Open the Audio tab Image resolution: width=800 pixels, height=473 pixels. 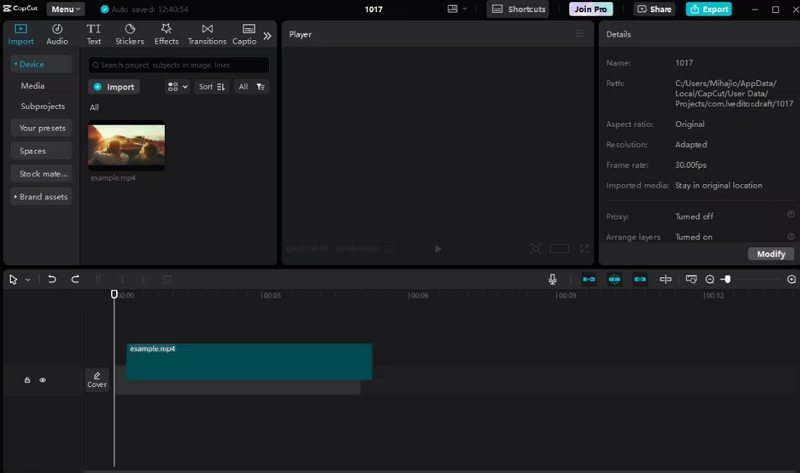click(x=57, y=35)
